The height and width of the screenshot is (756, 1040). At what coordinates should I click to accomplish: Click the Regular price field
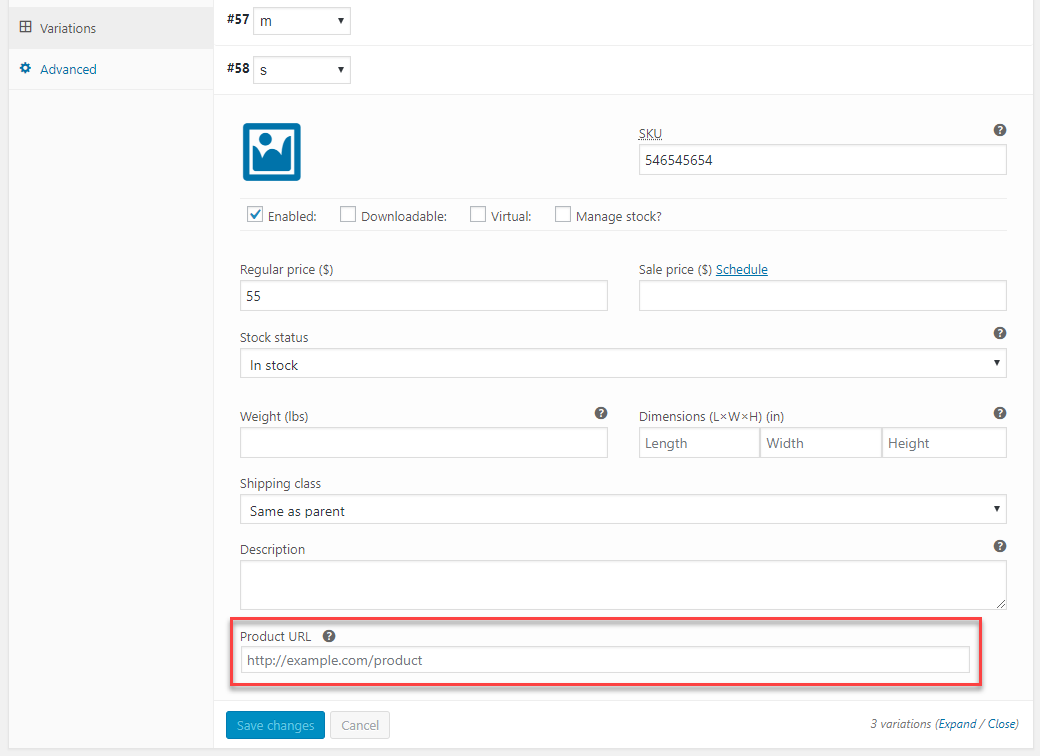point(424,296)
